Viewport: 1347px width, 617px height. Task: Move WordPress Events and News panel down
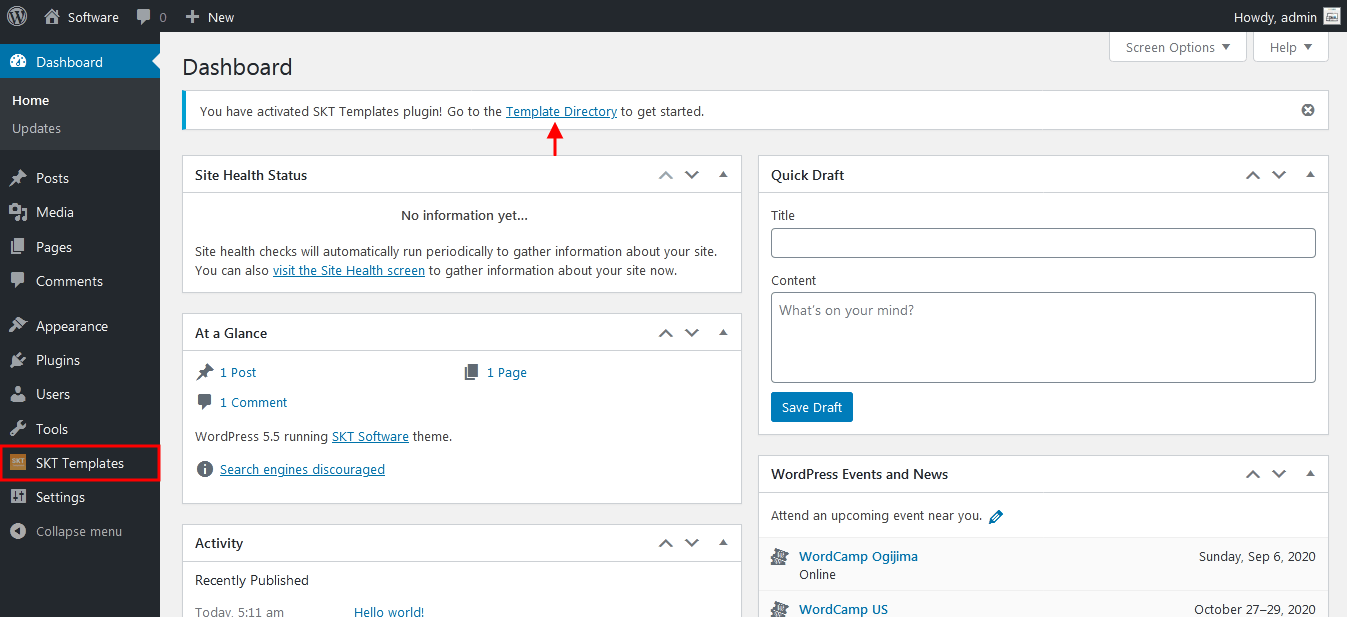point(1279,474)
